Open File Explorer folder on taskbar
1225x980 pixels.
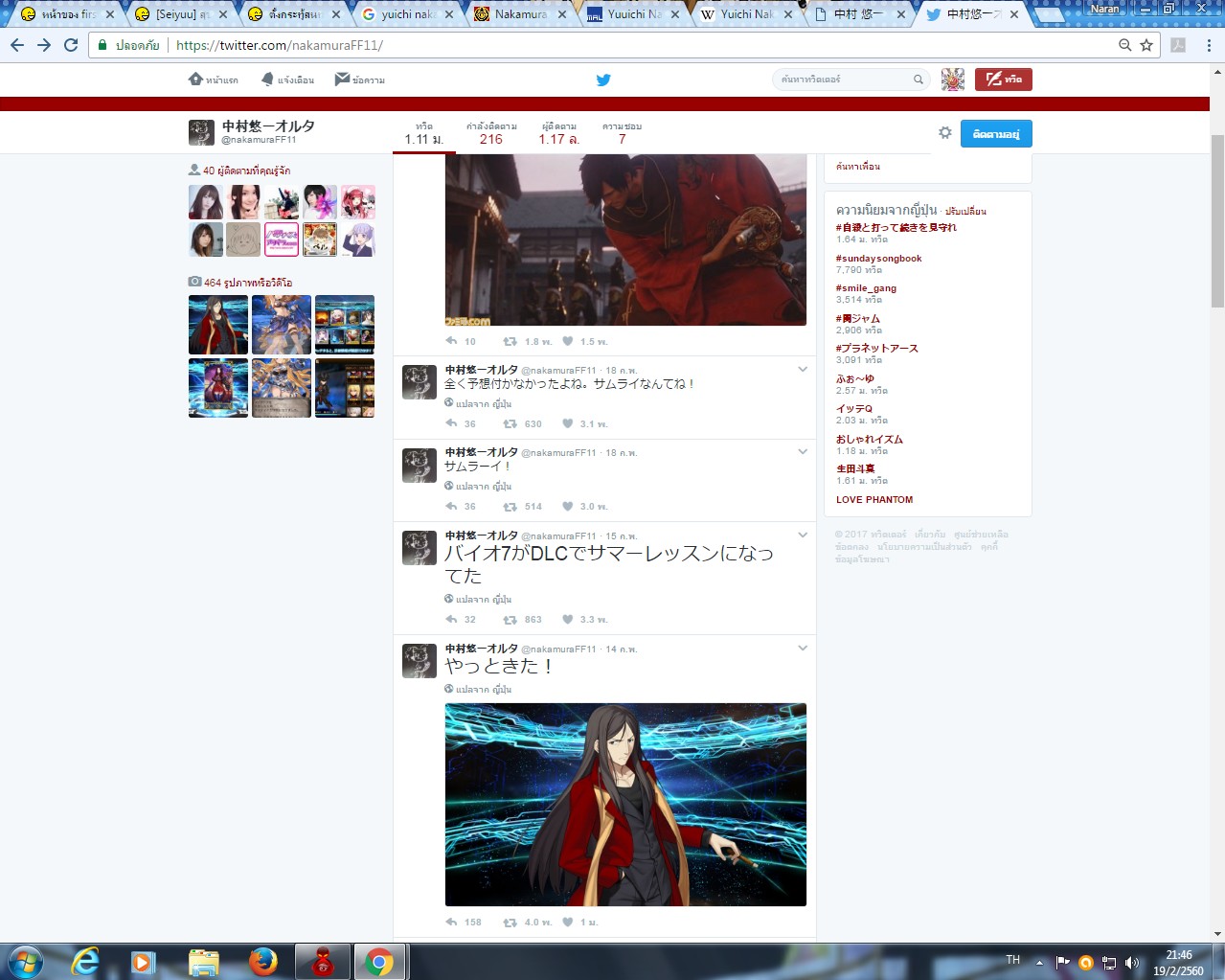pos(203,962)
